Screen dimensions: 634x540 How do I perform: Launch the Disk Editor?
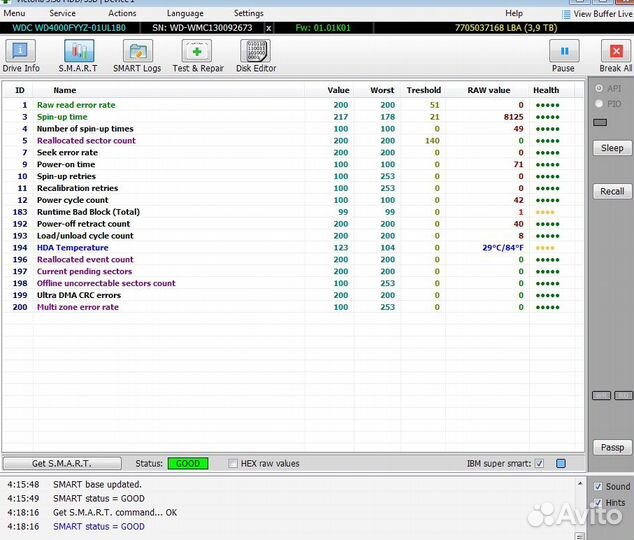click(257, 56)
